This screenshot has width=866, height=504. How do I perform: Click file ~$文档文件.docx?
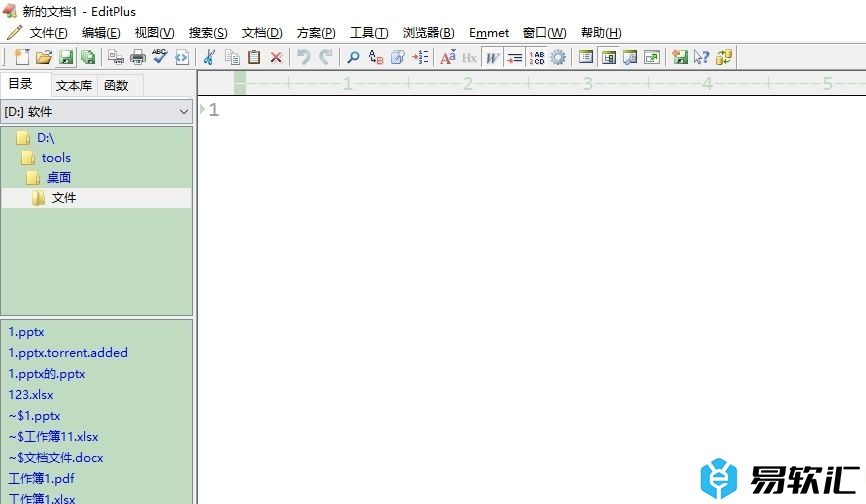(56, 458)
